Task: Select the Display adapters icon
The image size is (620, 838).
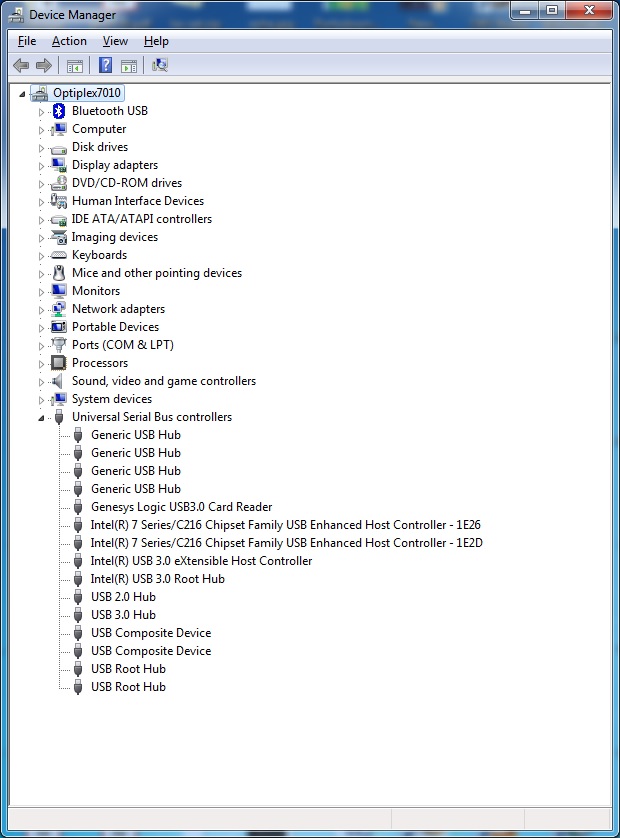Action: pos(59,165)
